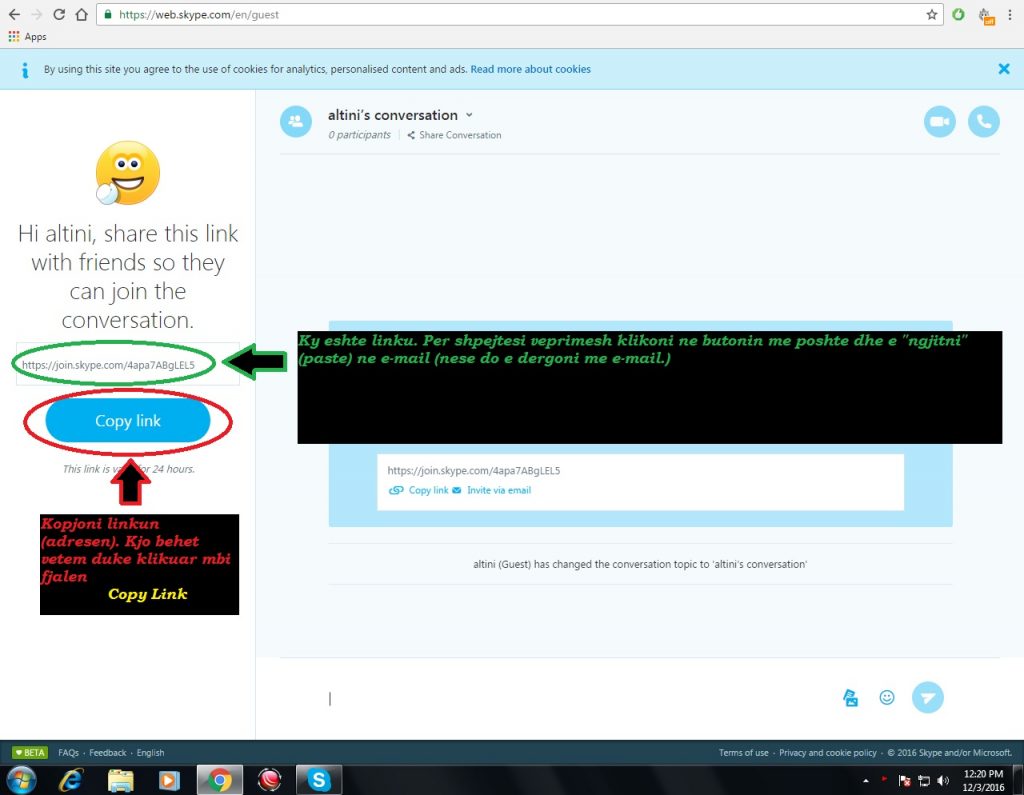Open File Explorer from taskbar
The width and height of the screenshot is (1024, 795).
click(x=121, y=780)
